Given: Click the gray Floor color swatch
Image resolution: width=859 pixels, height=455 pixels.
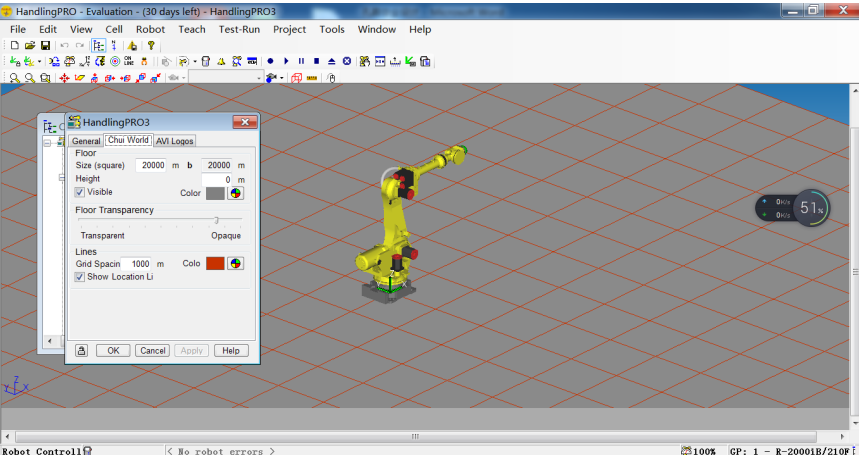Looking at the screenshot, I should coord(215,193).
